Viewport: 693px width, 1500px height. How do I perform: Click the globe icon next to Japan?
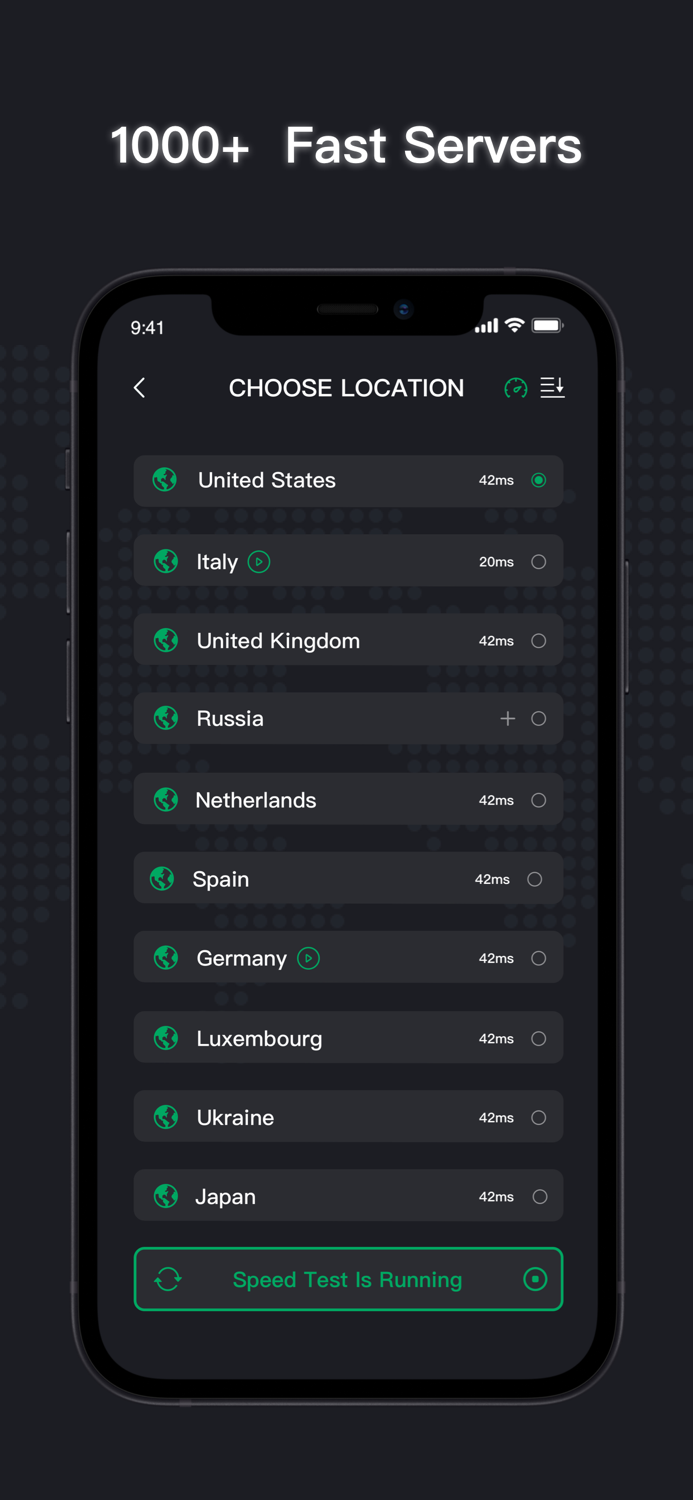coord(166,1196)
